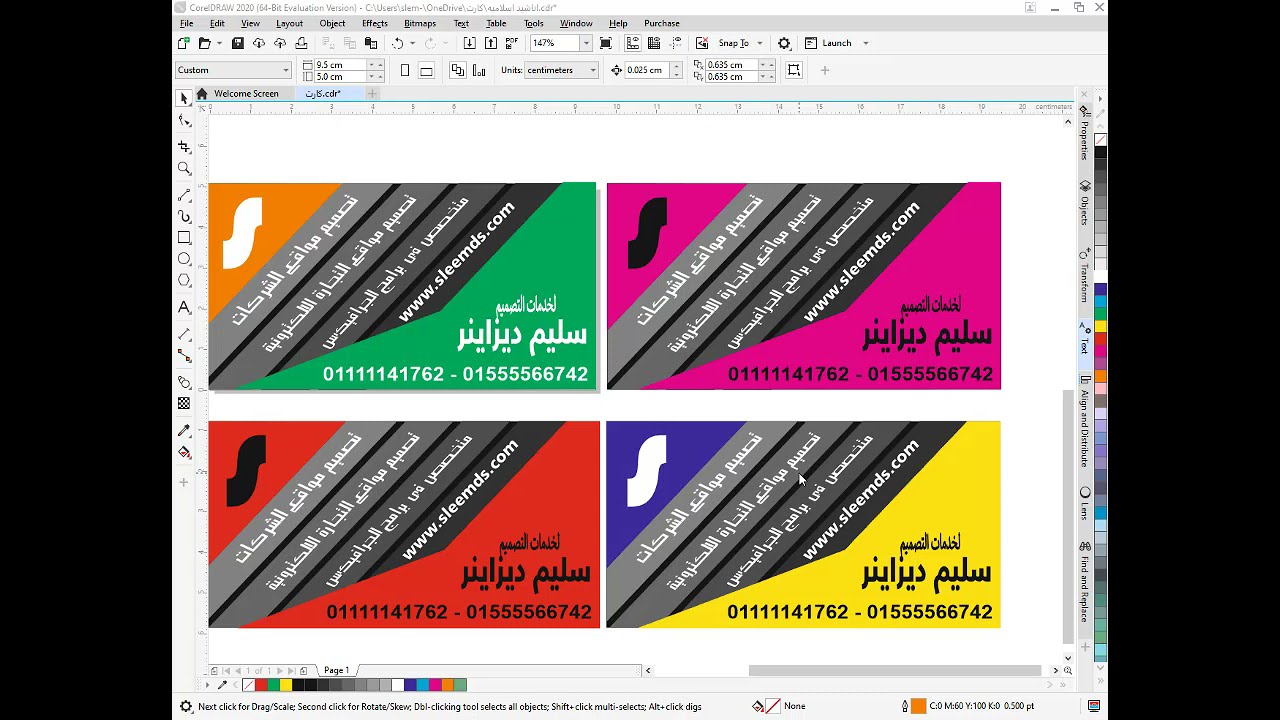Pick the yellow swatch in document palette
The height and width of the screenshot is (720, 1280).
[x=285, y=685]
